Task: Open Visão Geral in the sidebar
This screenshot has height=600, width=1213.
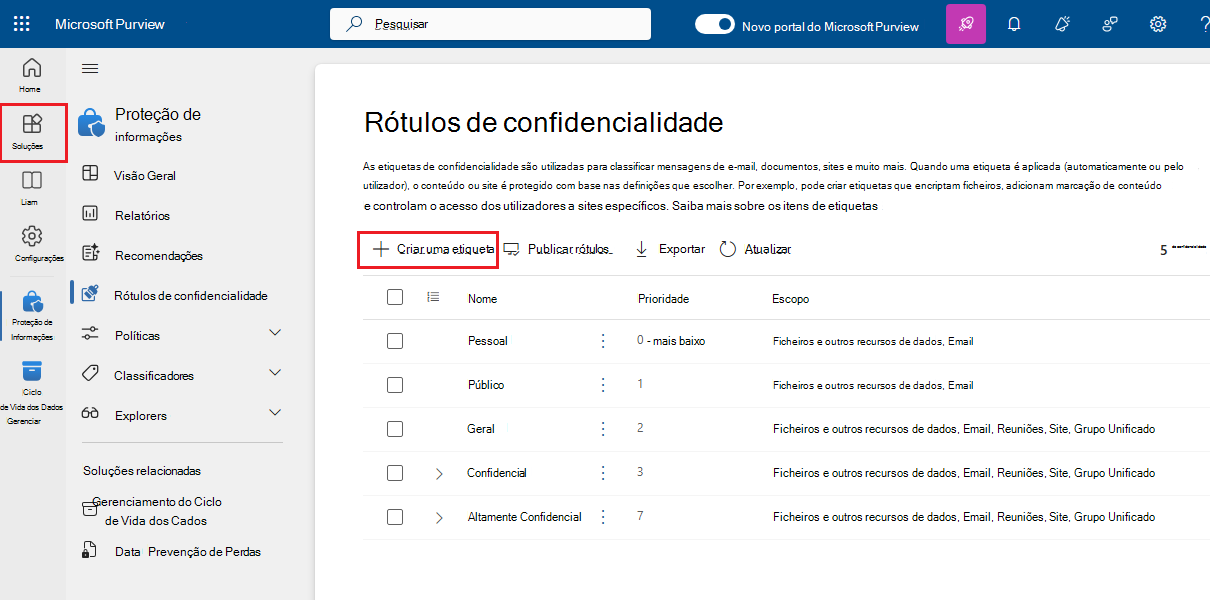Action: click(x=144, y=175)
